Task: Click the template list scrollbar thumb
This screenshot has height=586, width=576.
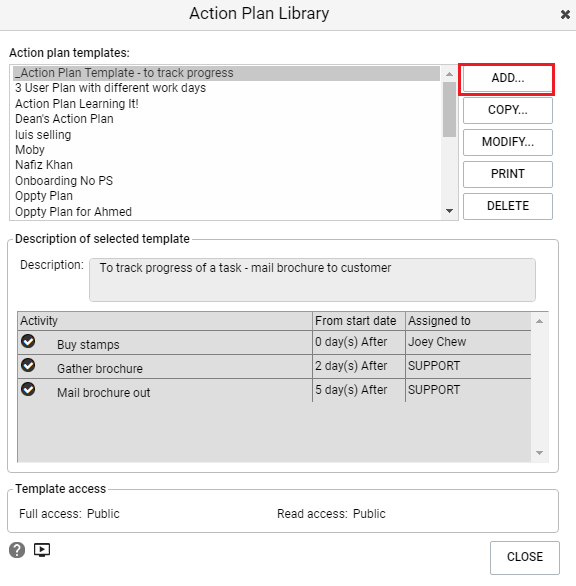Action: pos(449,110)
